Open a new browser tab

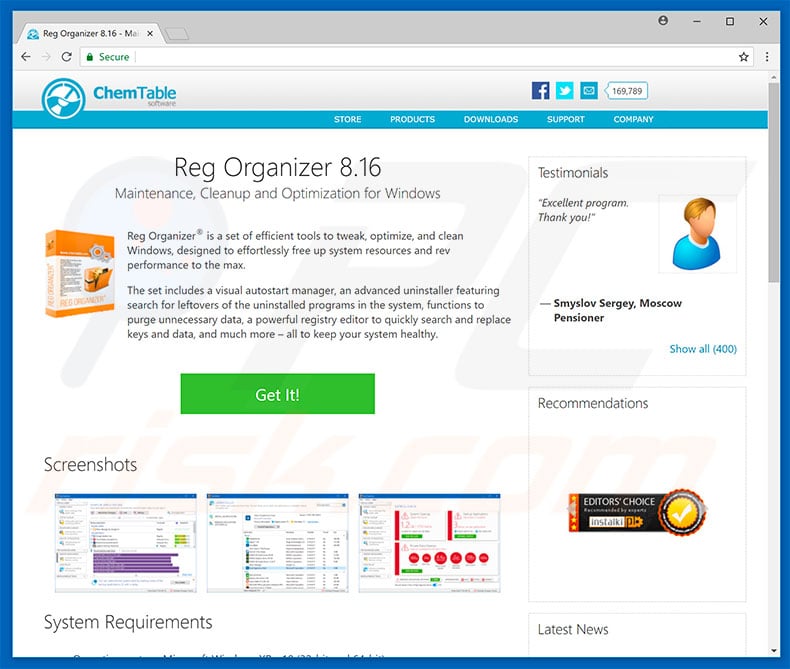point(177,34)
